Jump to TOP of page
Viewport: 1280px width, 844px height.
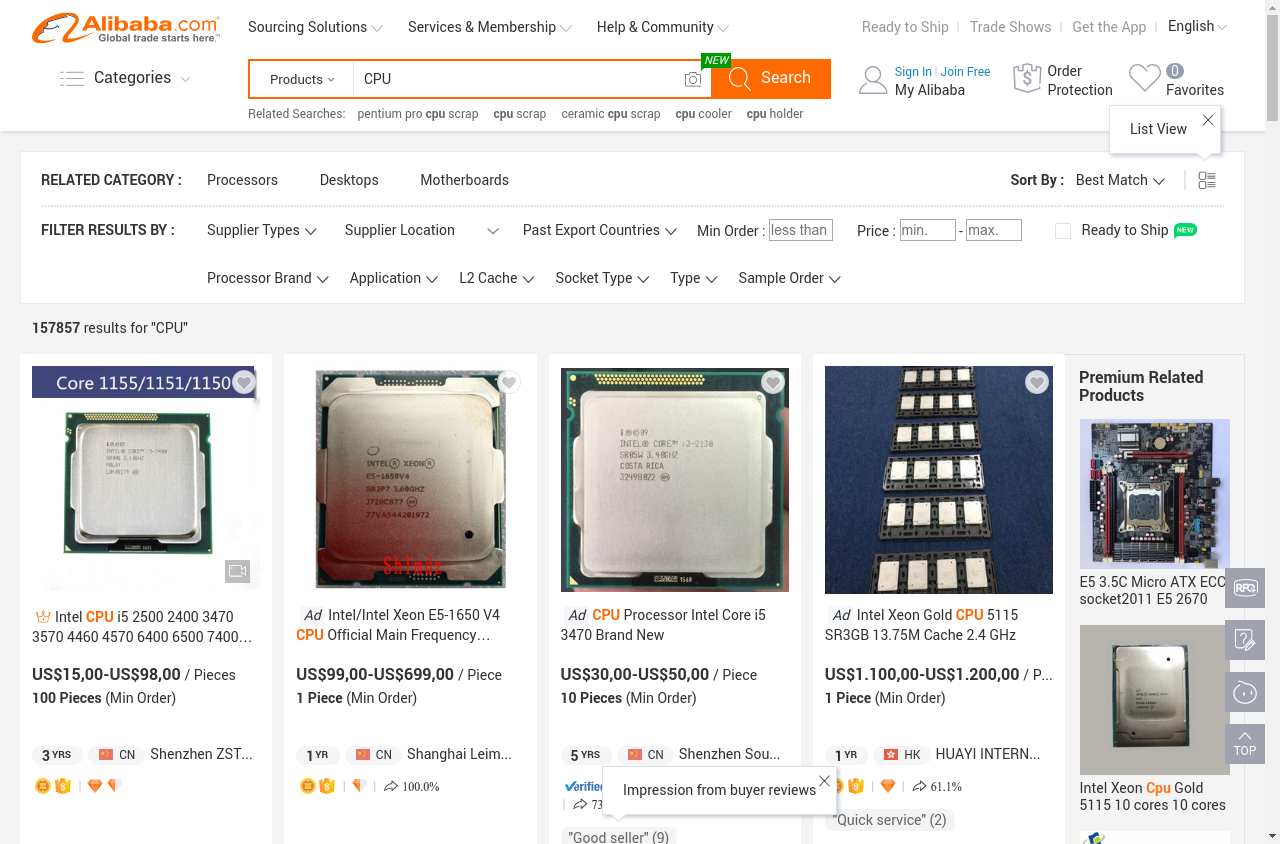point(1245,744)
